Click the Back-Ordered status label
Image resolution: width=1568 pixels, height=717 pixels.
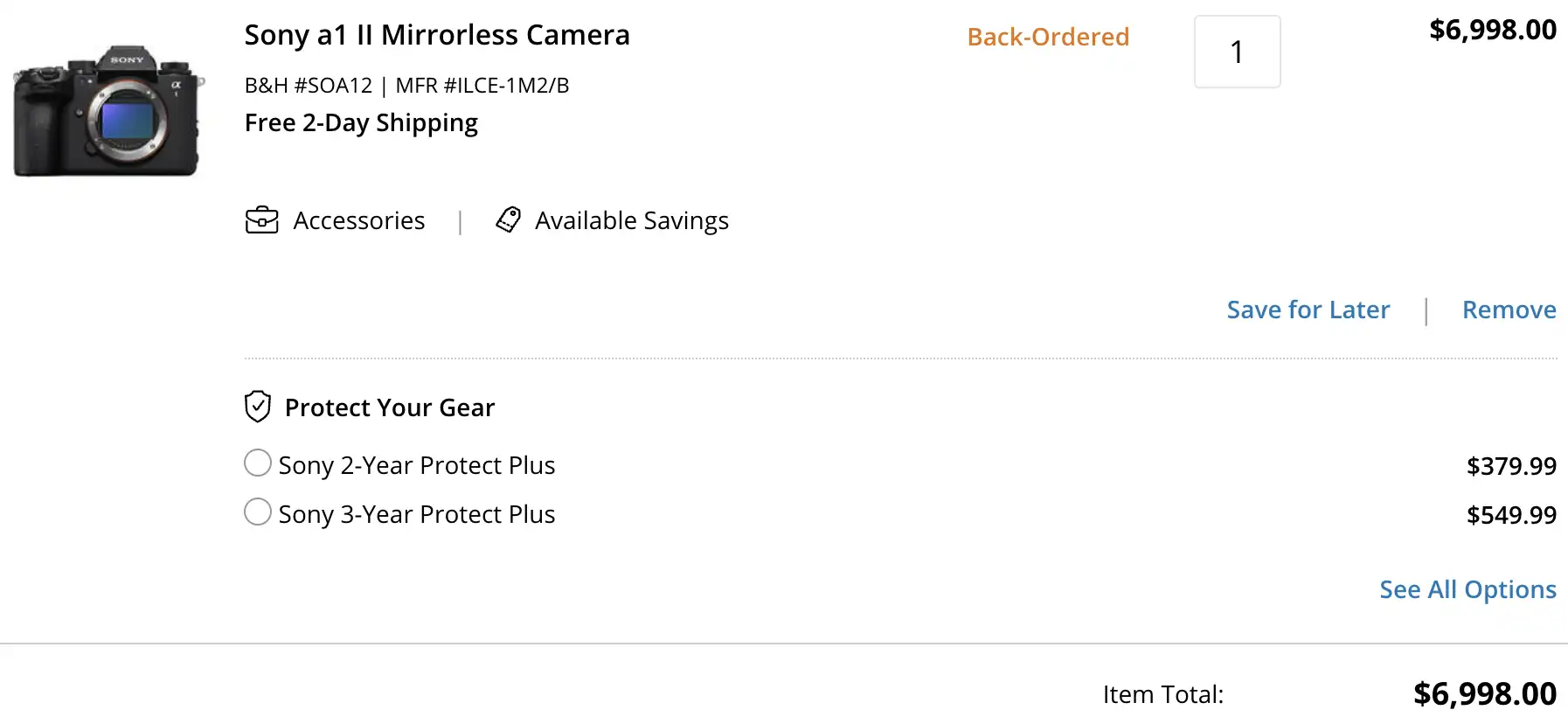(1048, 37)
